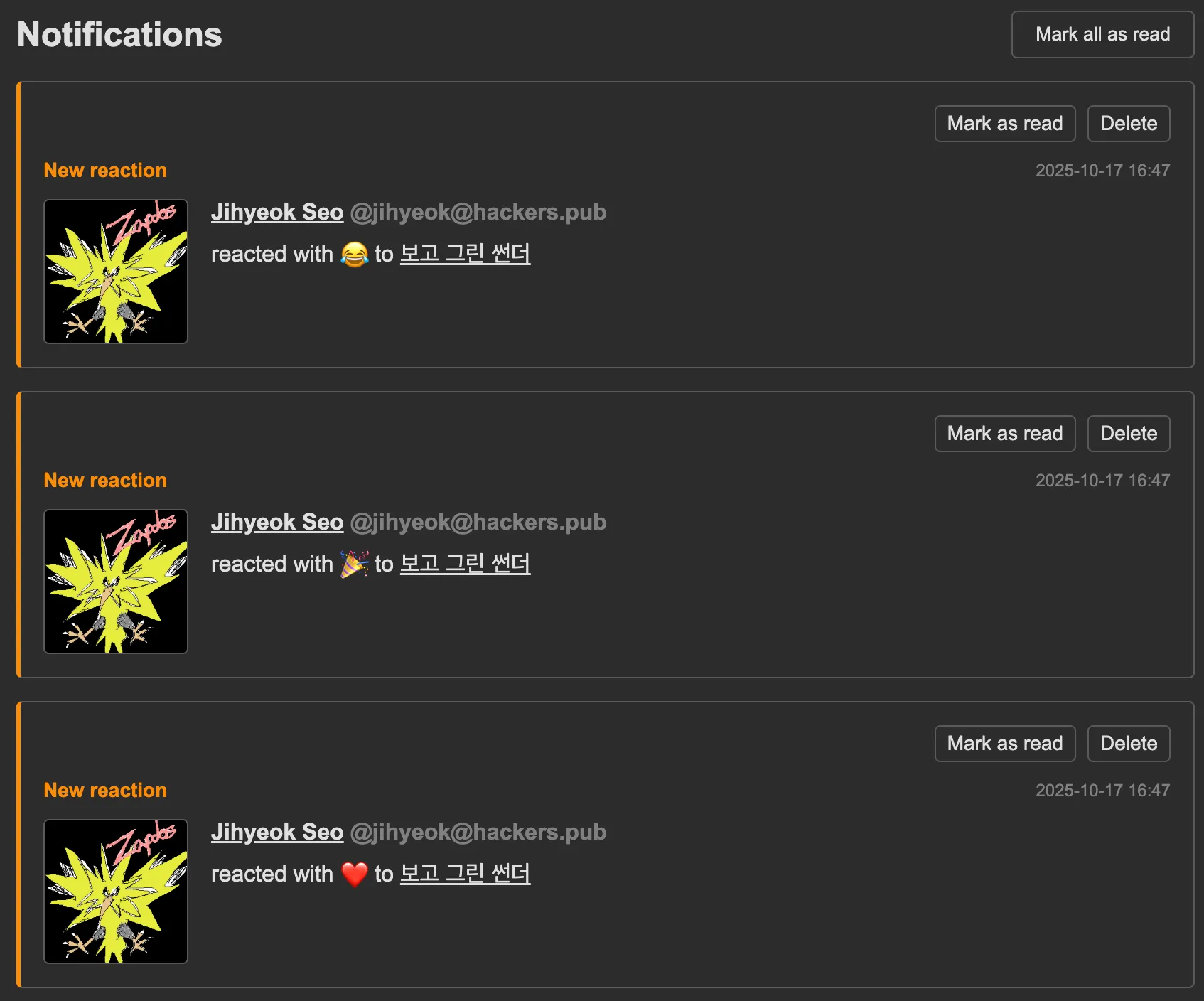Delete the party popper reaction notification
Viewport: 1204px width, 1001px height.
click(1128, 434)
